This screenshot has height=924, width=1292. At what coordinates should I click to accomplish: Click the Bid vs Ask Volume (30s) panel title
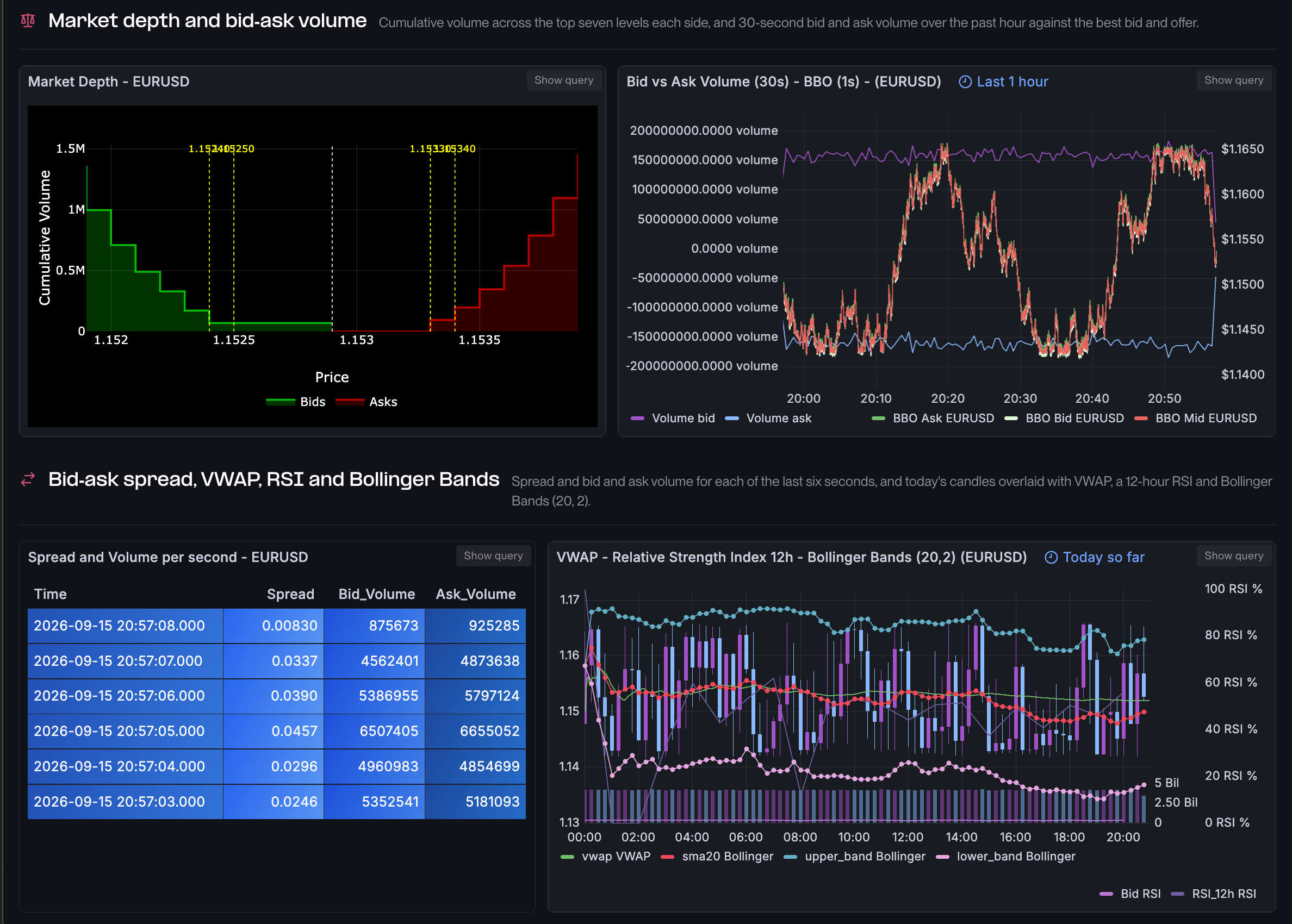coord(784,82)
